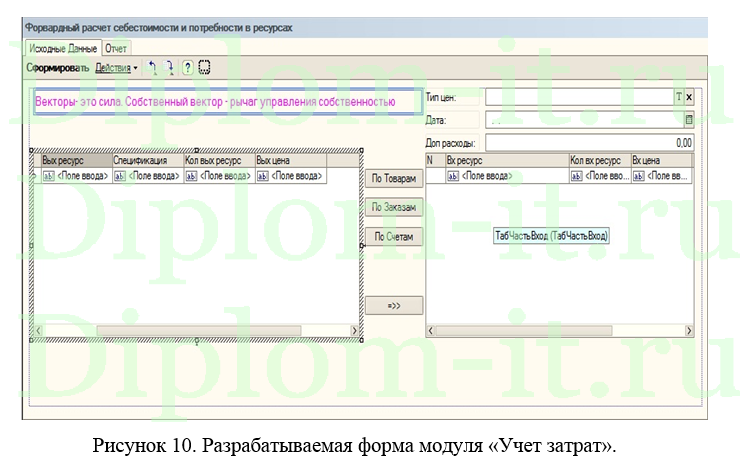
Task: Click the Спецификация column header
Action: click(146, 160)
